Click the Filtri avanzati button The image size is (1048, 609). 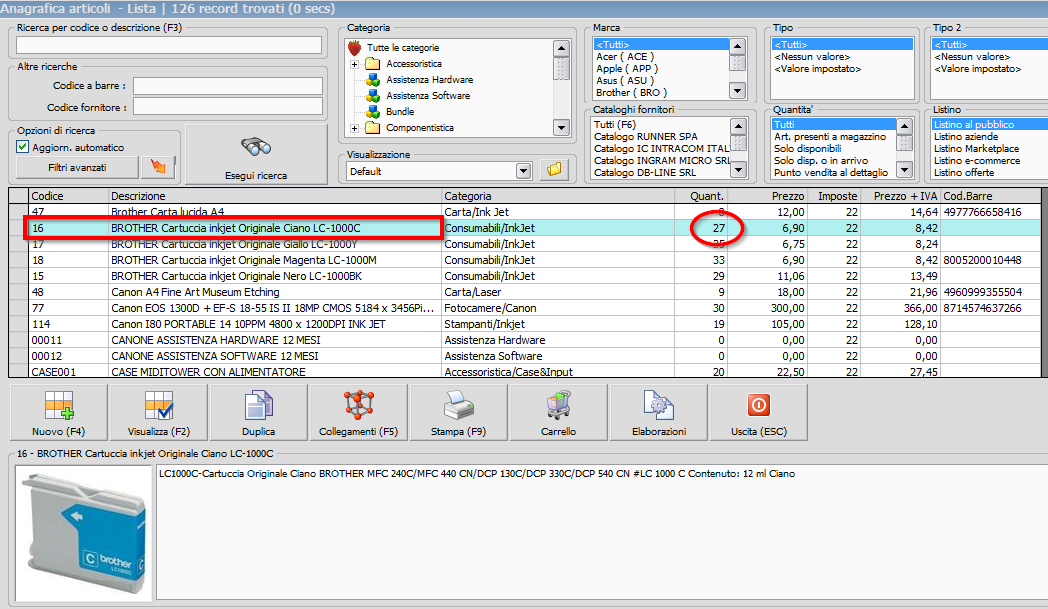[77, 167]
